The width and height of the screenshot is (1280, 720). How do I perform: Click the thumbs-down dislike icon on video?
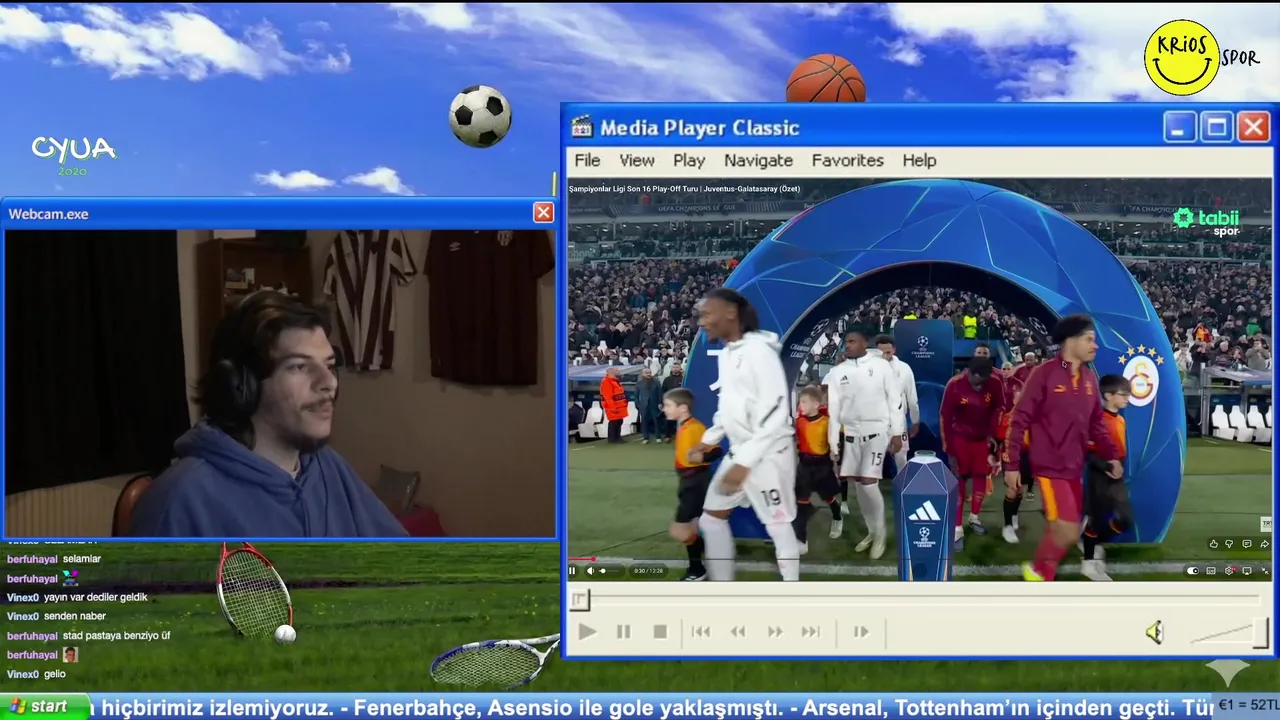tap(1229, 544)
